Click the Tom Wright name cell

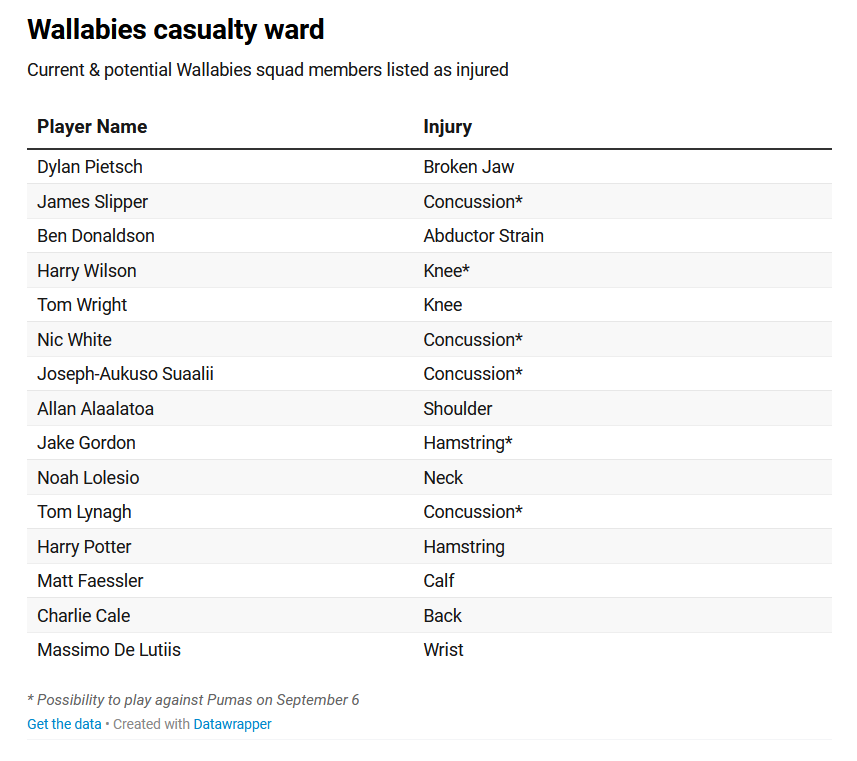point(82,305)
